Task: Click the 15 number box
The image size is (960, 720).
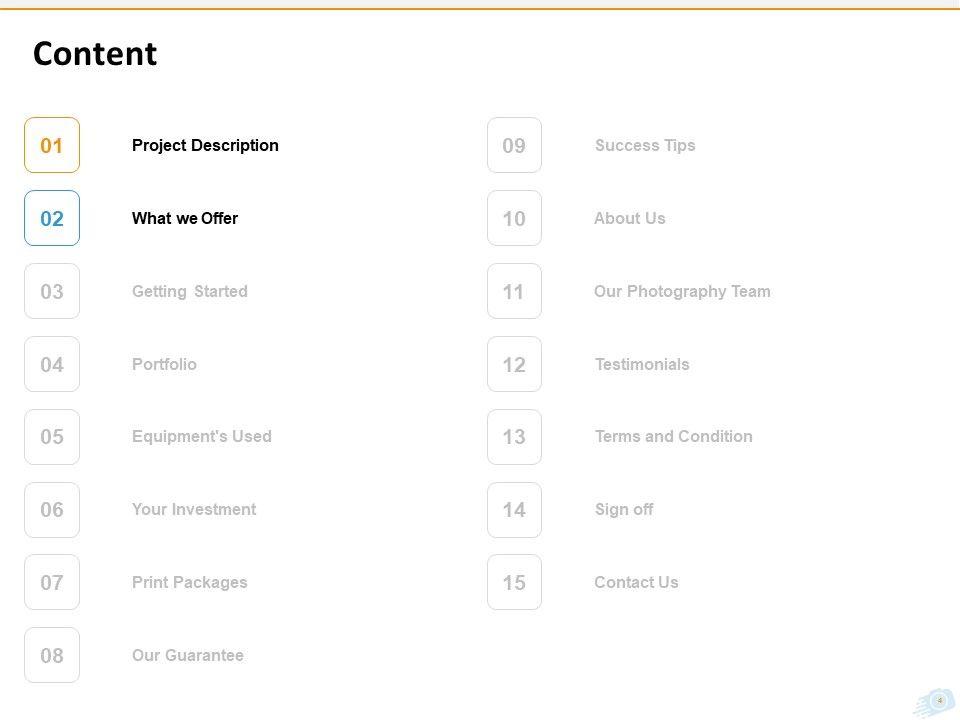Action: coord(514,582)
